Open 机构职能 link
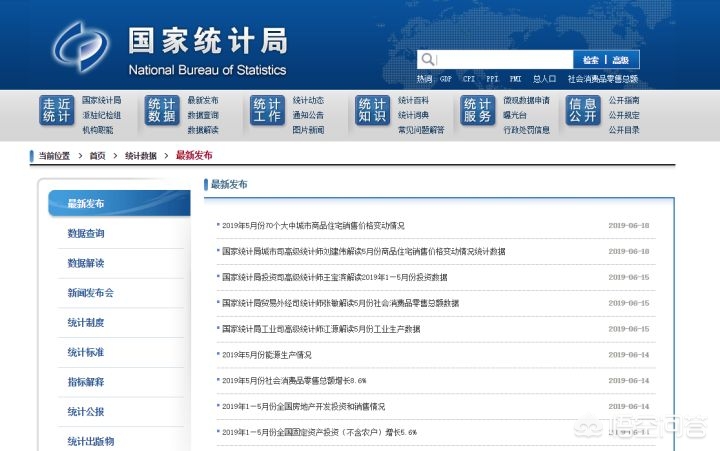The height and width of the screenshot is (451, 720). coord(98,130)
